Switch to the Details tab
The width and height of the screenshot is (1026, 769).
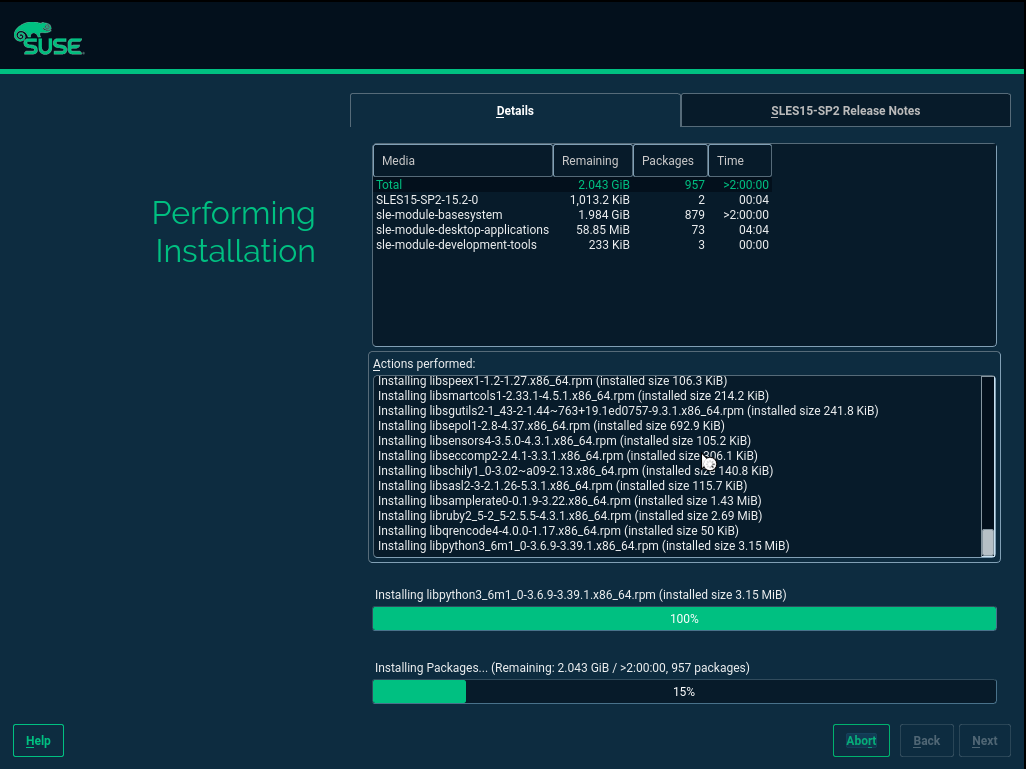515,111
